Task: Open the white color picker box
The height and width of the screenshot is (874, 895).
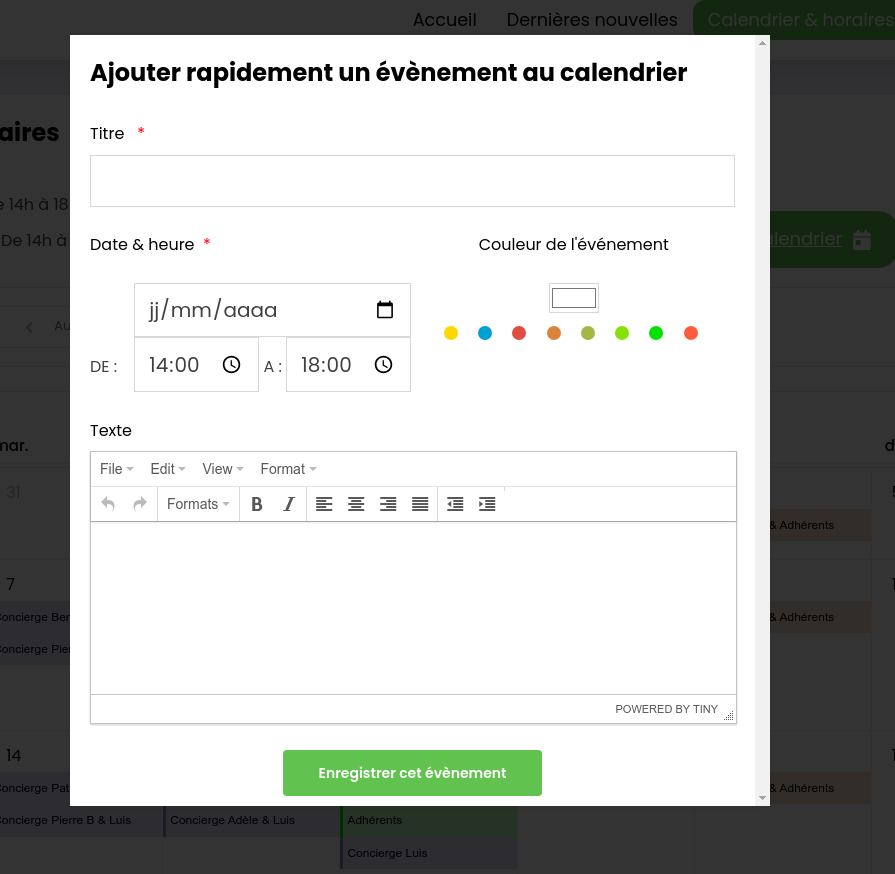Action: click(x=574, y=298)
